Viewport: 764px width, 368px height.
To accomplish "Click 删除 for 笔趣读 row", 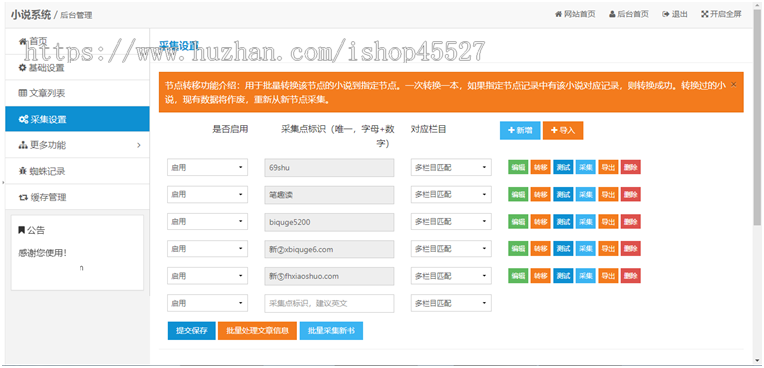I will (x=630, y=194).
